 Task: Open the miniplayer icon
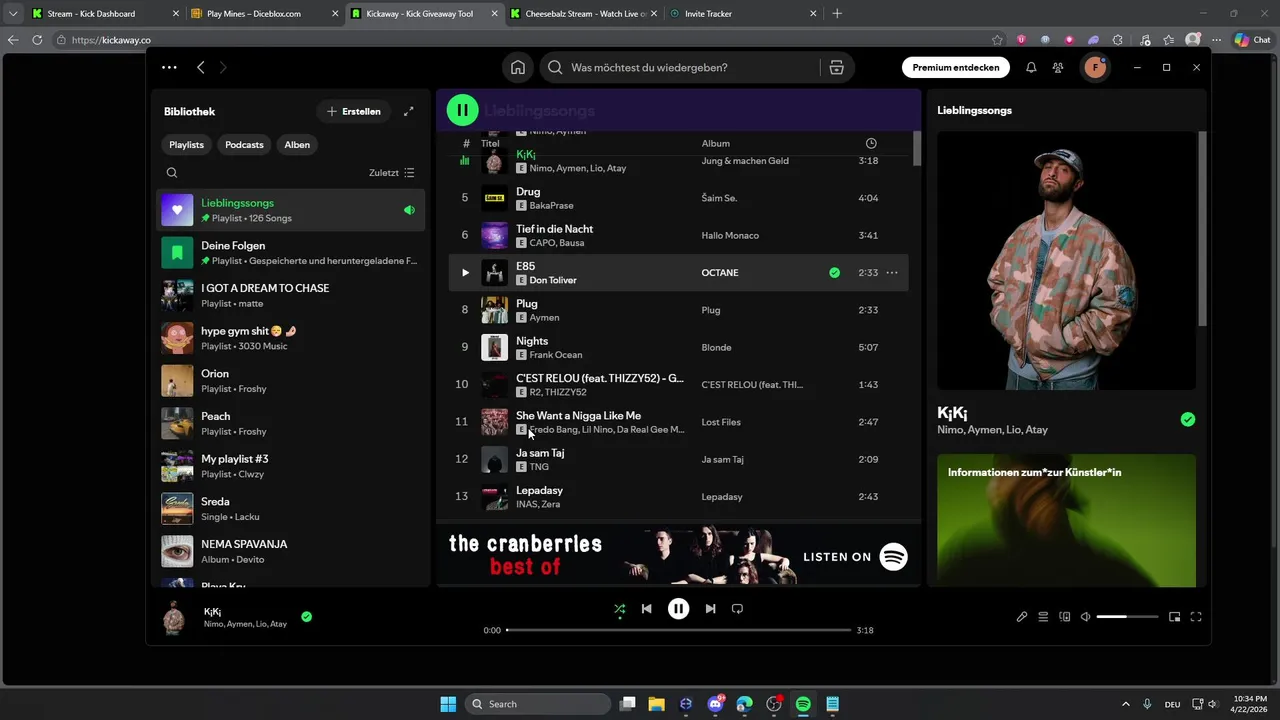1175,617
